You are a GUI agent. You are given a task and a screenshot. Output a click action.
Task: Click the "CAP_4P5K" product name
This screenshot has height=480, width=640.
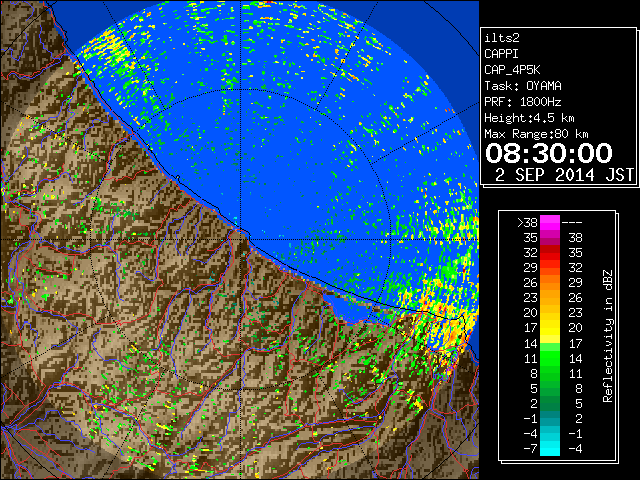point(512,70)
